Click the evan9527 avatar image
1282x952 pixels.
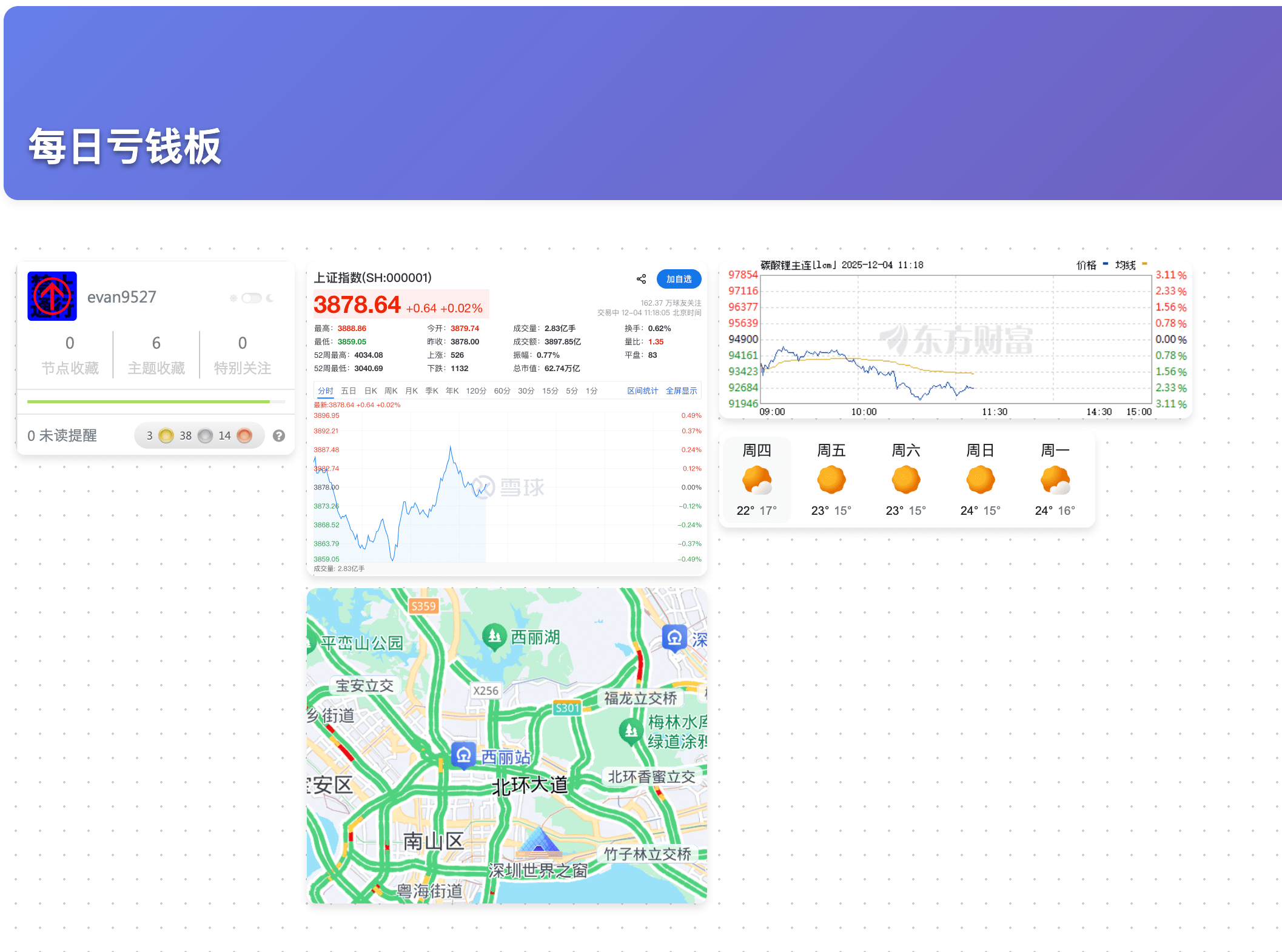52,296
